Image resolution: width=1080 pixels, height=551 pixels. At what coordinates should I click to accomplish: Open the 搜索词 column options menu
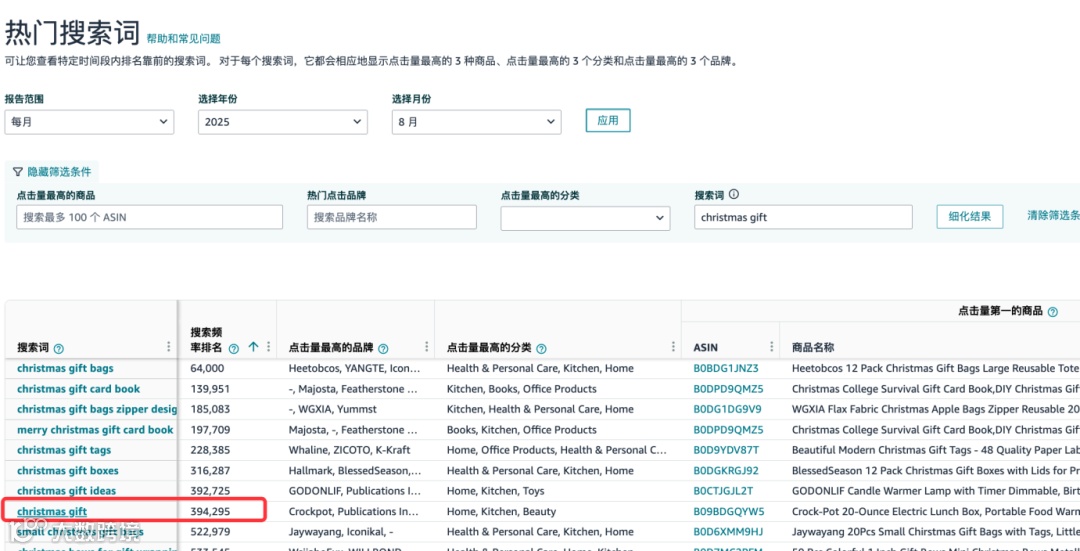(x=169, y=347)
